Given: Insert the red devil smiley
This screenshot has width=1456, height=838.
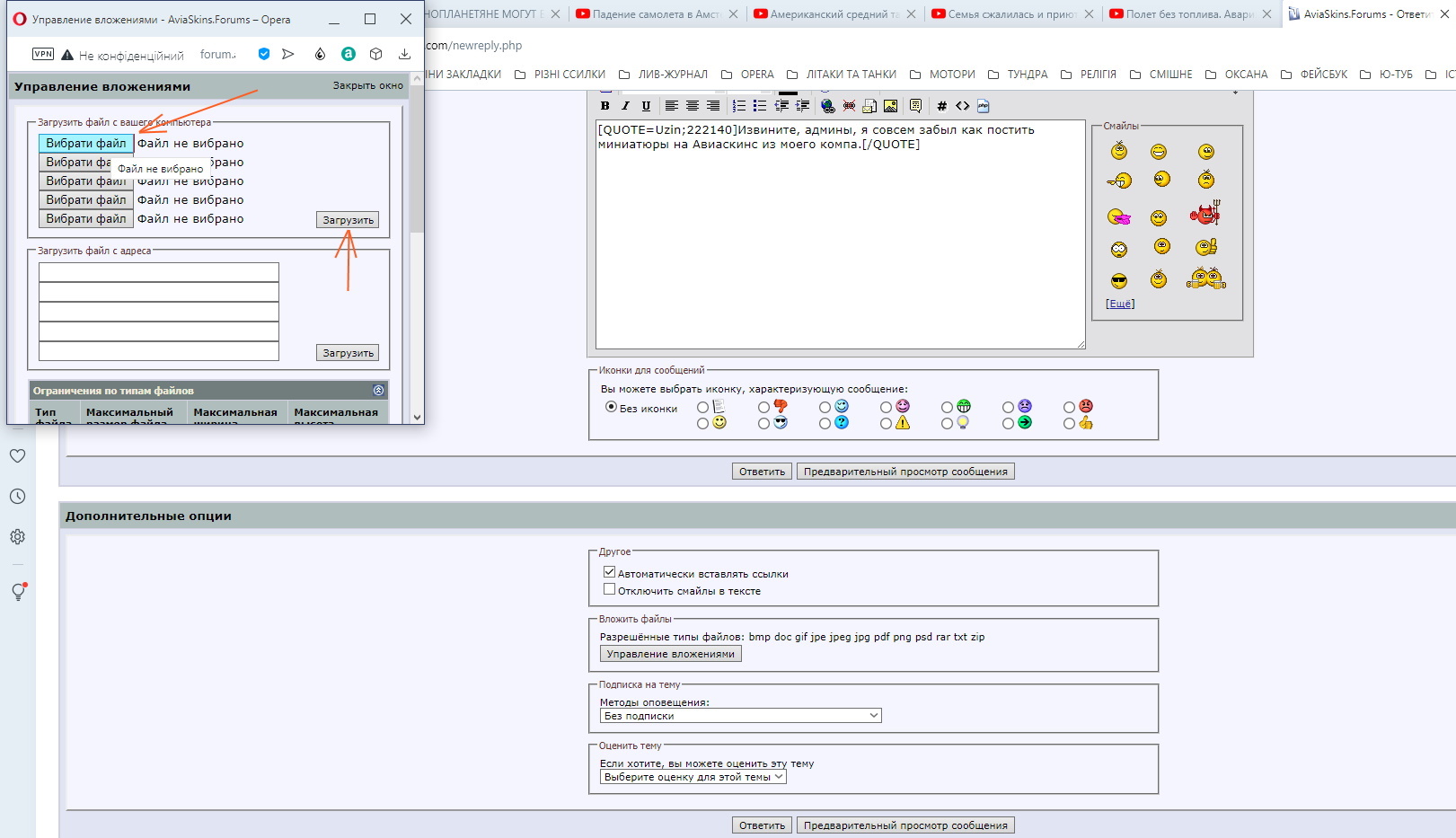Looking at the screenshot, I should click(x=1205, y=214).
